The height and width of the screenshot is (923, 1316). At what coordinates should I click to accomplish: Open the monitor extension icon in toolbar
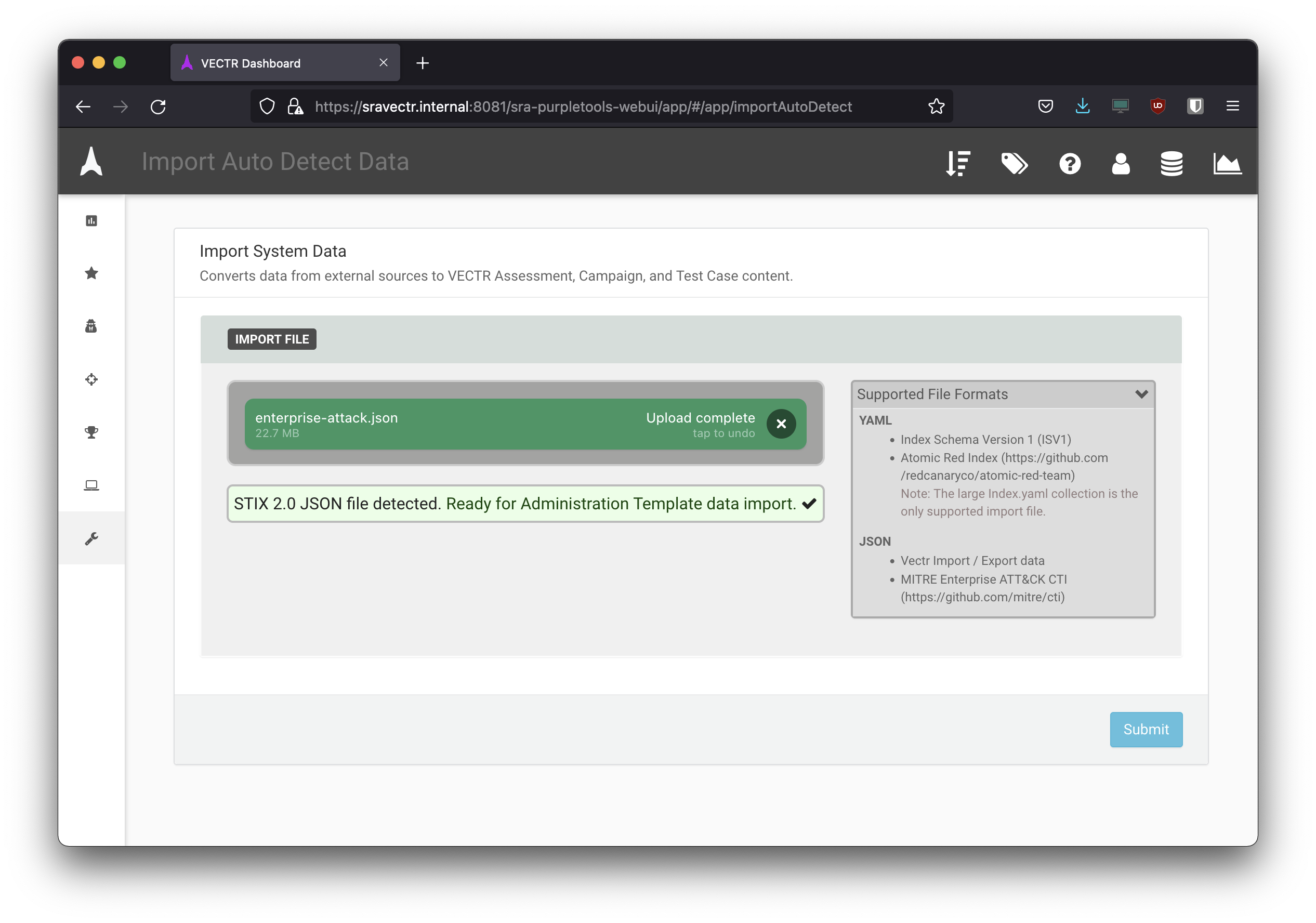click(x=1120, y=106)
